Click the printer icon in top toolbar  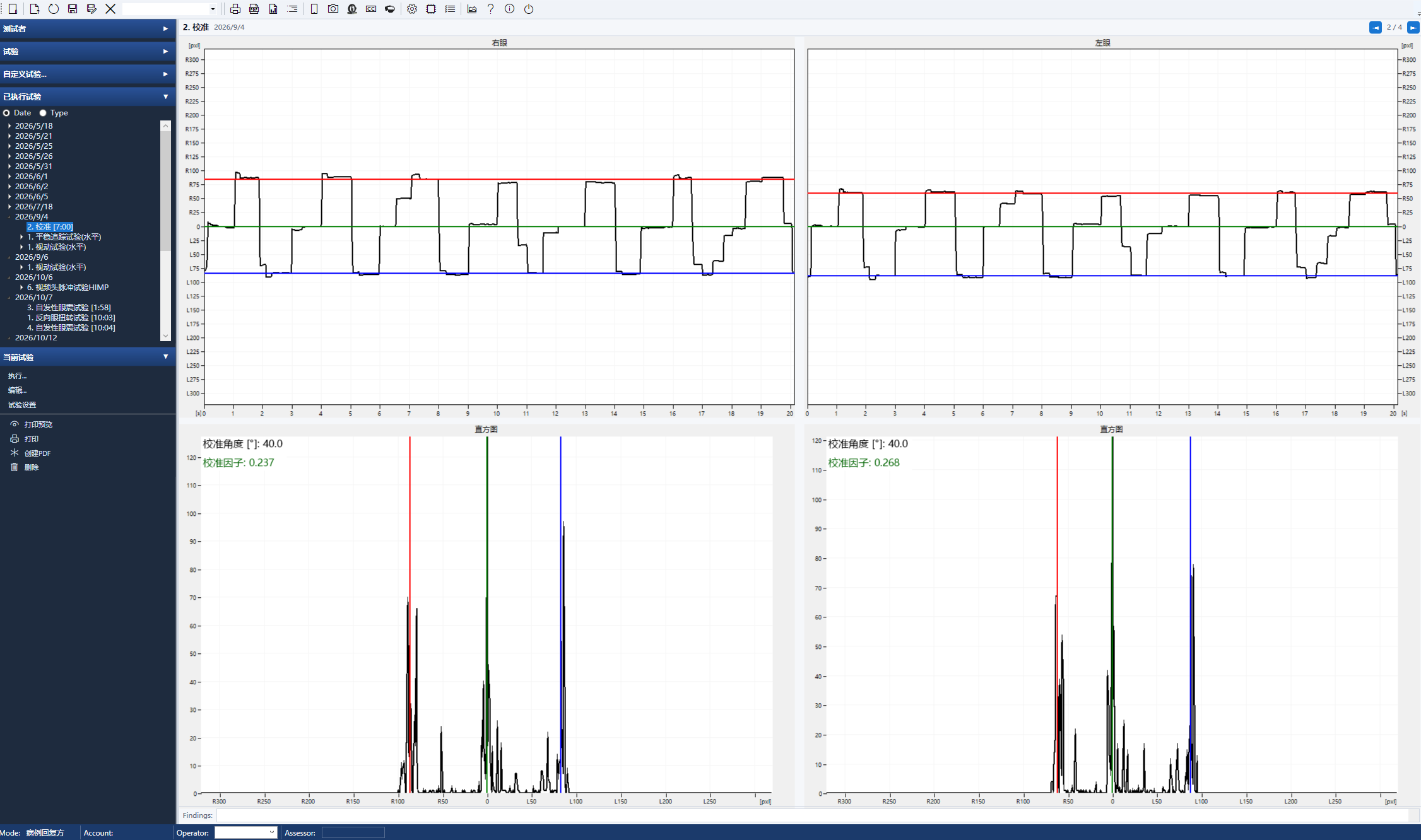pyautogui.click(x=235, y=9)
